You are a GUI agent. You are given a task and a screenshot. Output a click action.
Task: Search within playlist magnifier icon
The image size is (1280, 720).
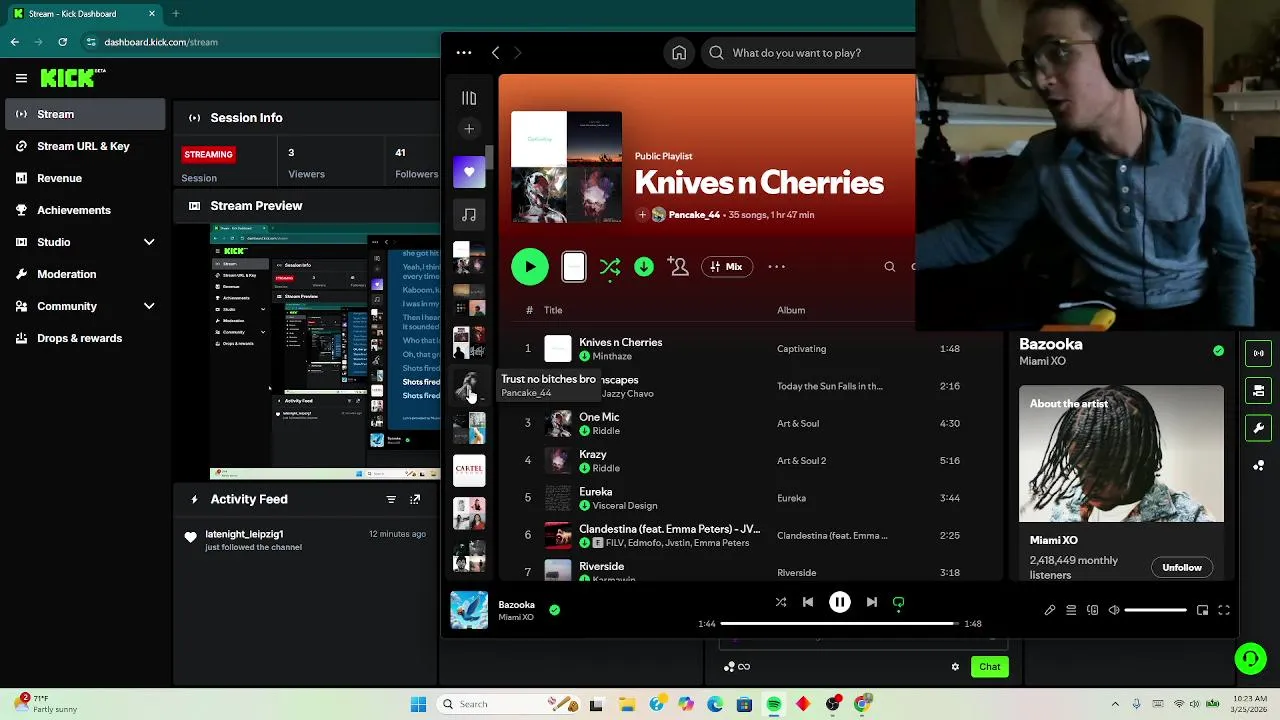pos(890,267)
